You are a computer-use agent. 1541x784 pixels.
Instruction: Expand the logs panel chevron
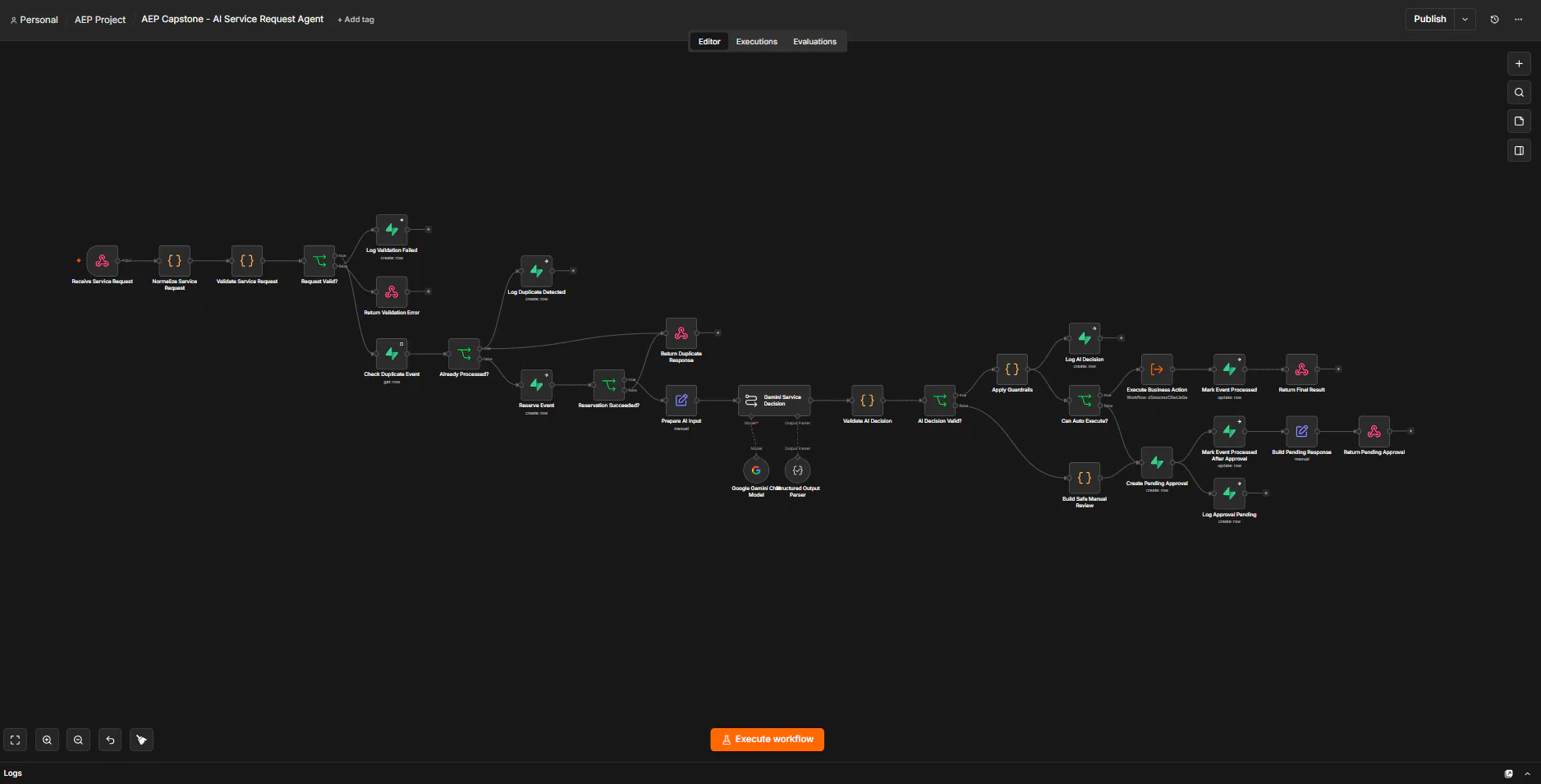(1527, 773)
